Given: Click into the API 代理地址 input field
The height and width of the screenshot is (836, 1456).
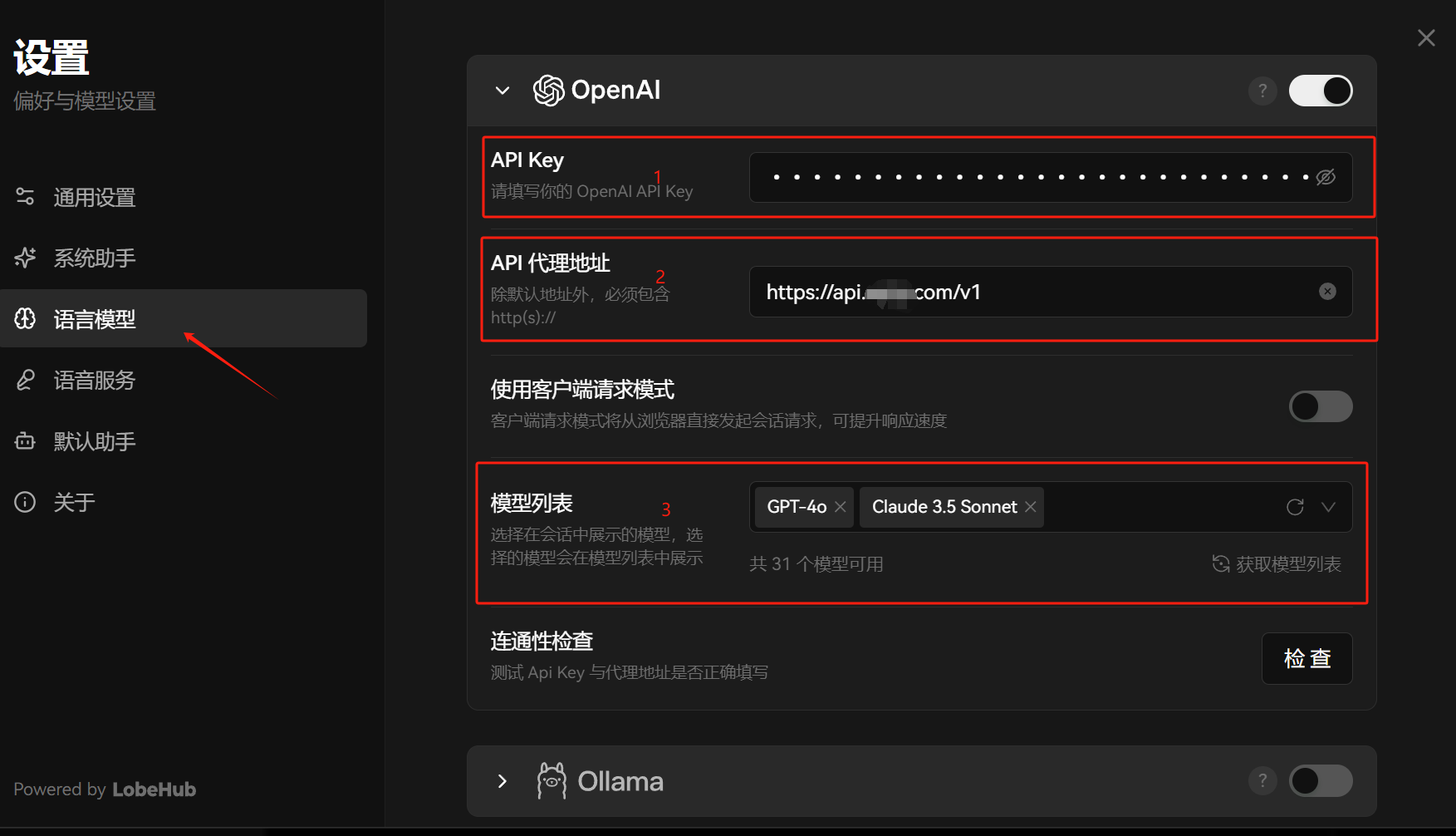Looking at the screenshot, I should [x=1051, y=292].
